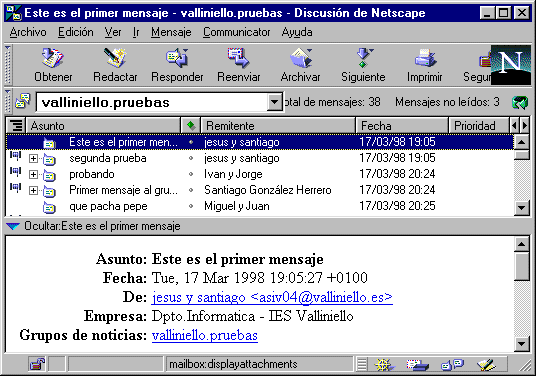Collapse the main toolbar using its left handle
536x376 pixels.
pos(8,65)
